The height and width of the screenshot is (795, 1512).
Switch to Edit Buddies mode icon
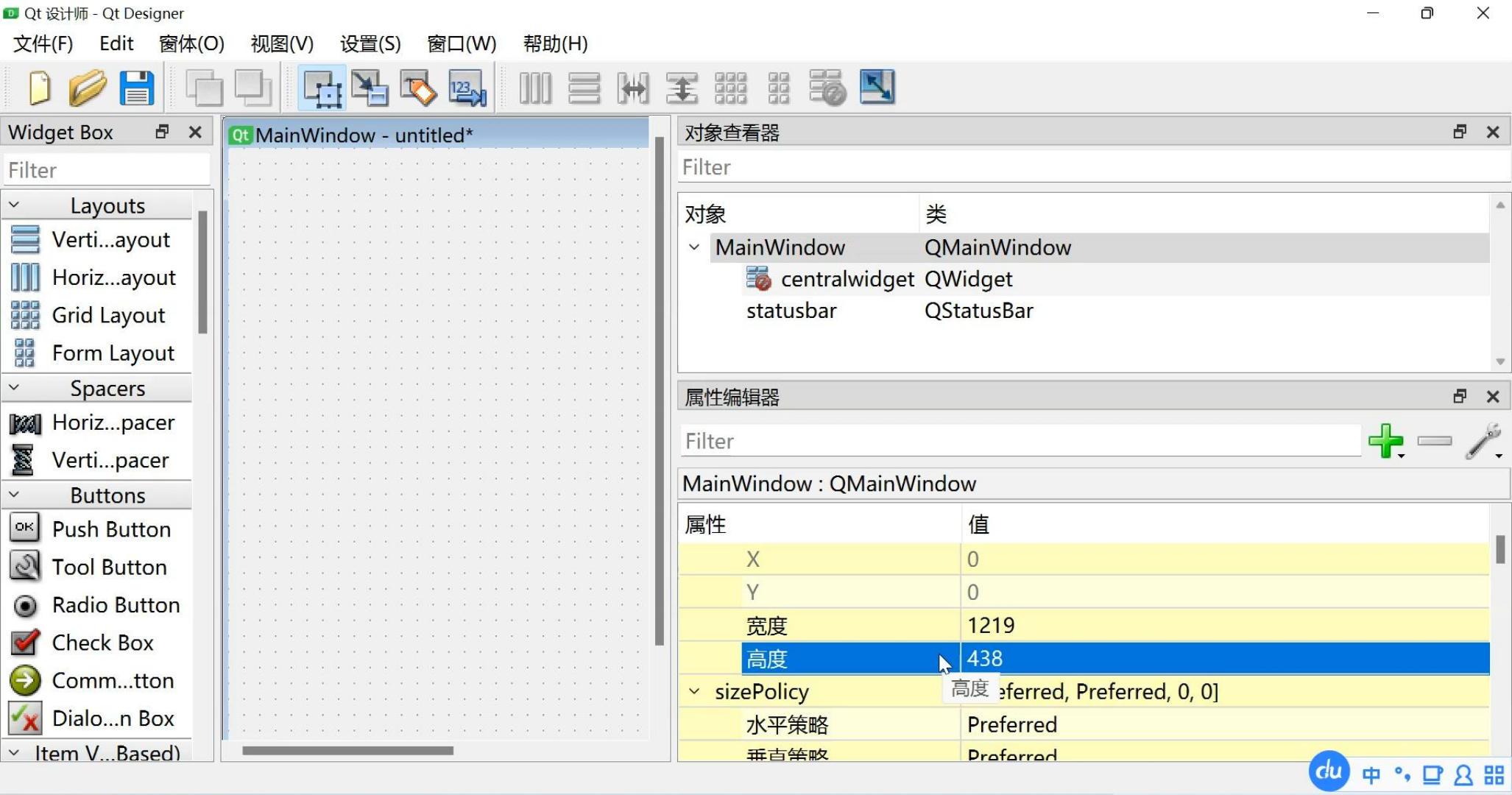click(418, 88)
